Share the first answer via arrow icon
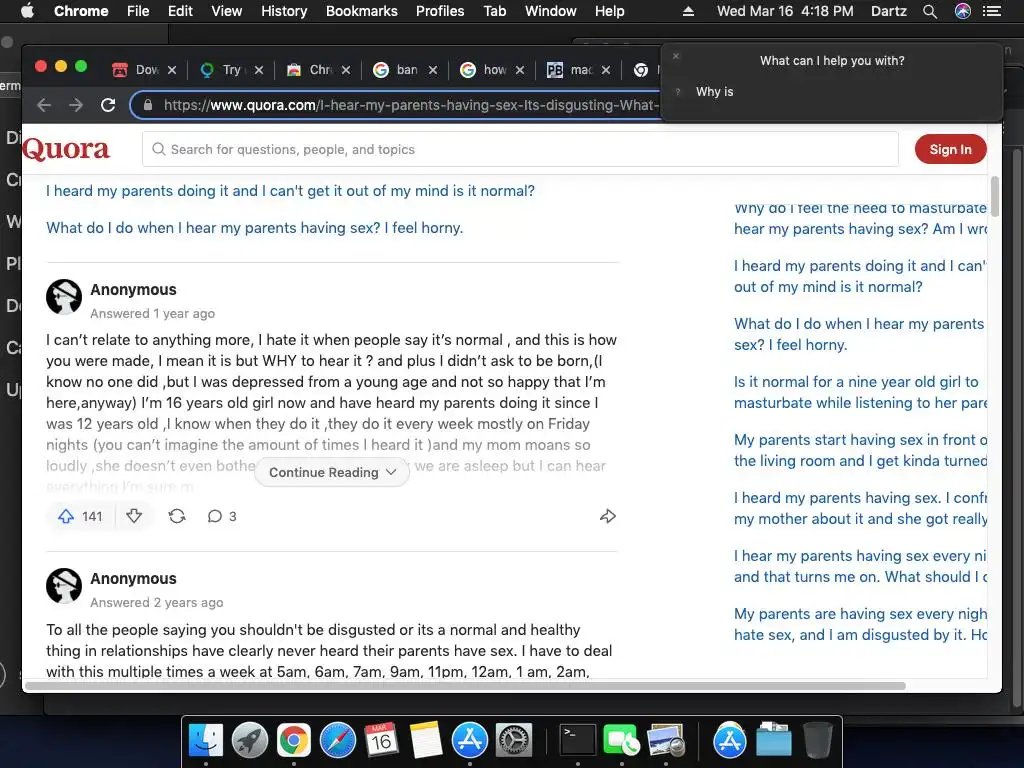This screenshot has height=768, width=1024. 607,517
